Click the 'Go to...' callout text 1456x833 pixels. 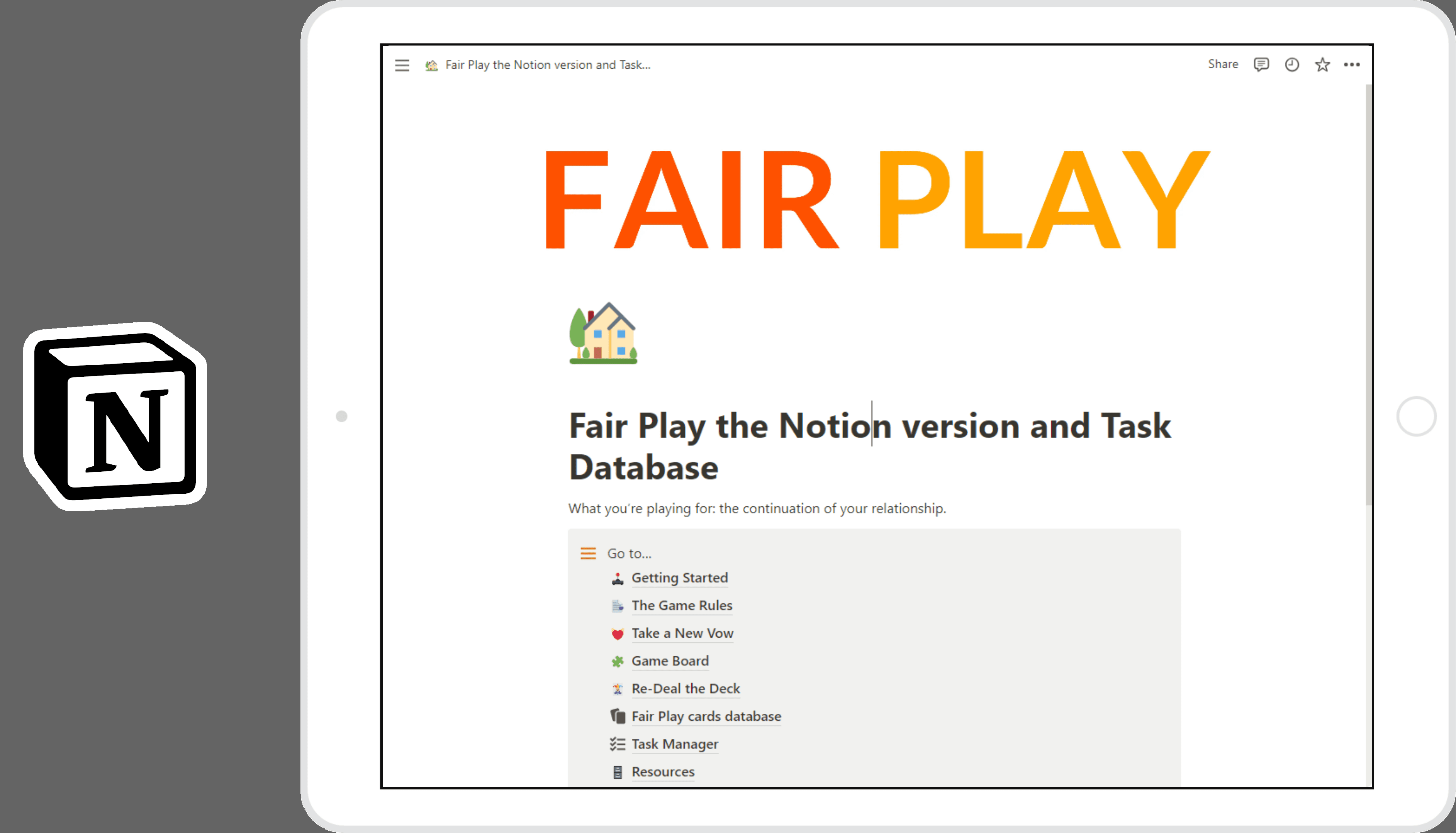point(629,553)
